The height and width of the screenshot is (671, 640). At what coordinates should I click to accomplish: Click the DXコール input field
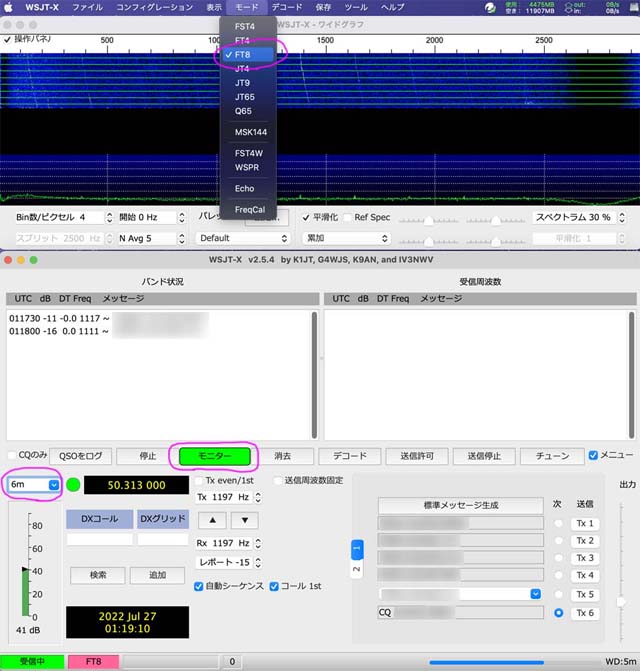click(x=99, y=539)
